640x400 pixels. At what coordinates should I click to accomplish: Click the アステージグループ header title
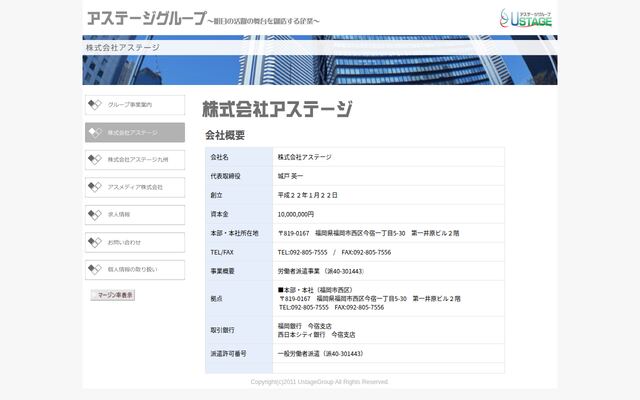[x=147, y=18]
